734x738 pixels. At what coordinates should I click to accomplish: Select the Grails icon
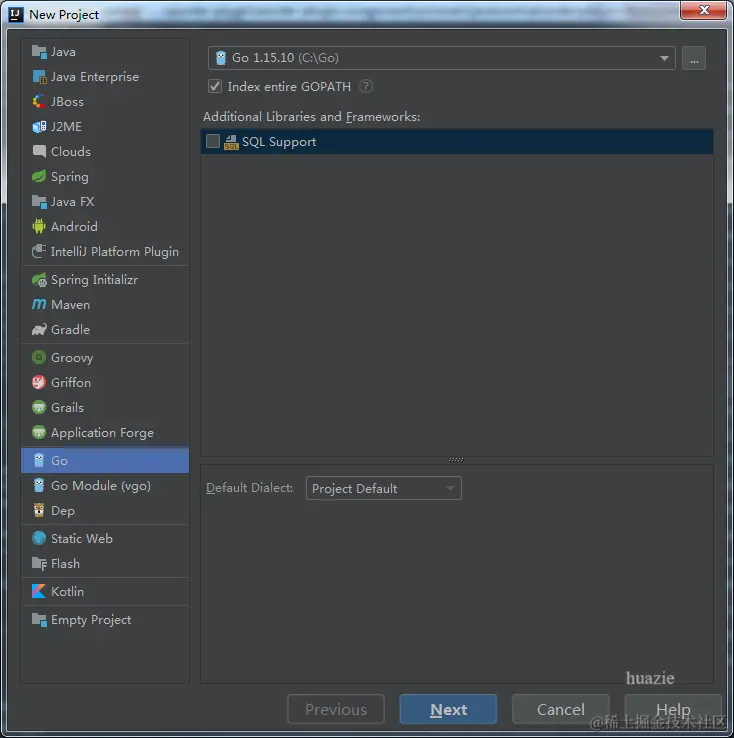point(39,408)
